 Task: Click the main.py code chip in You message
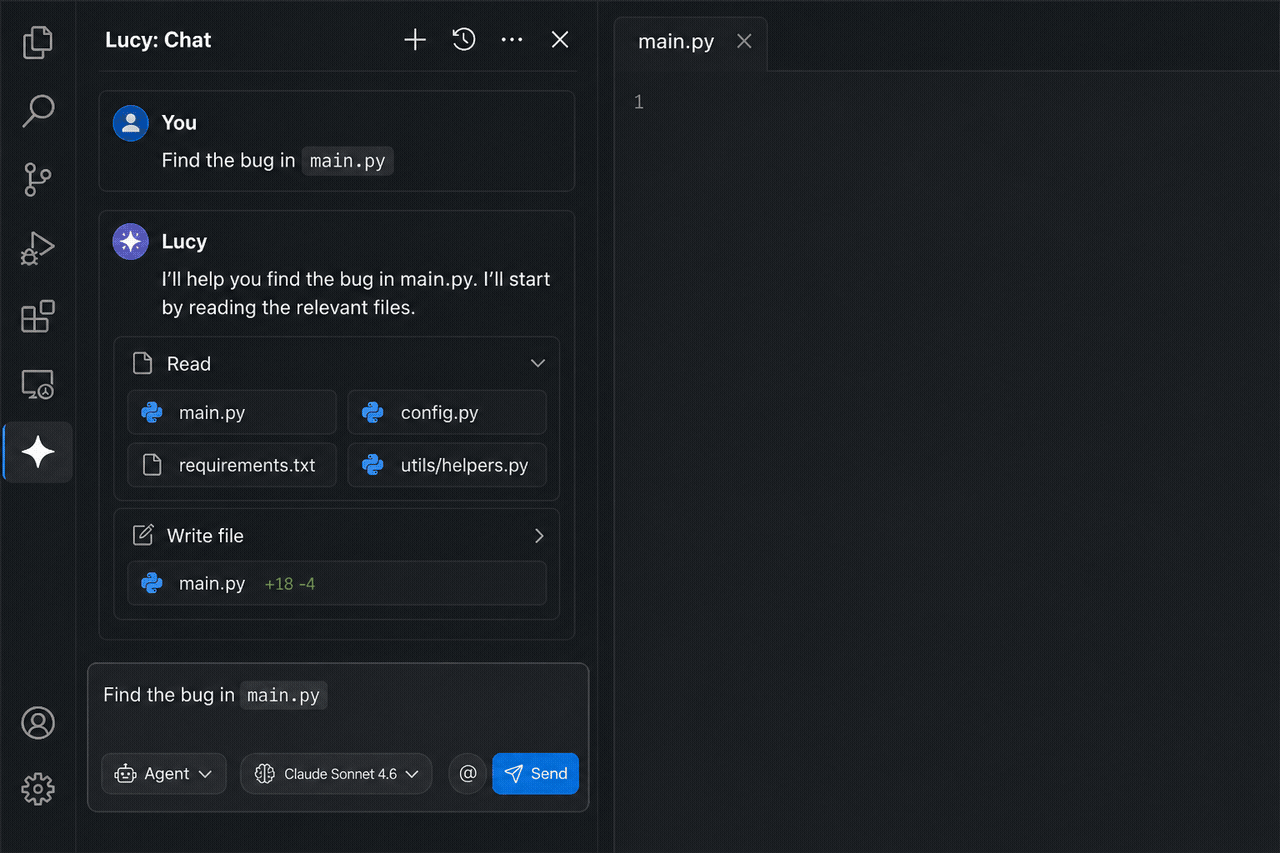point(348,161)
